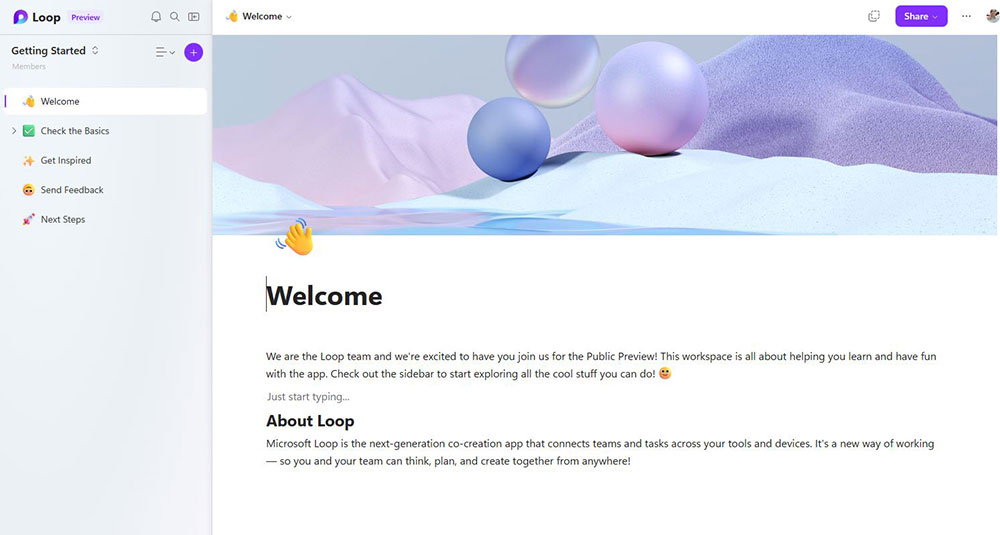Screen dimensions: 1000x535
Task: Open search with the magnifier icon
Action: (x=174, y=17)
